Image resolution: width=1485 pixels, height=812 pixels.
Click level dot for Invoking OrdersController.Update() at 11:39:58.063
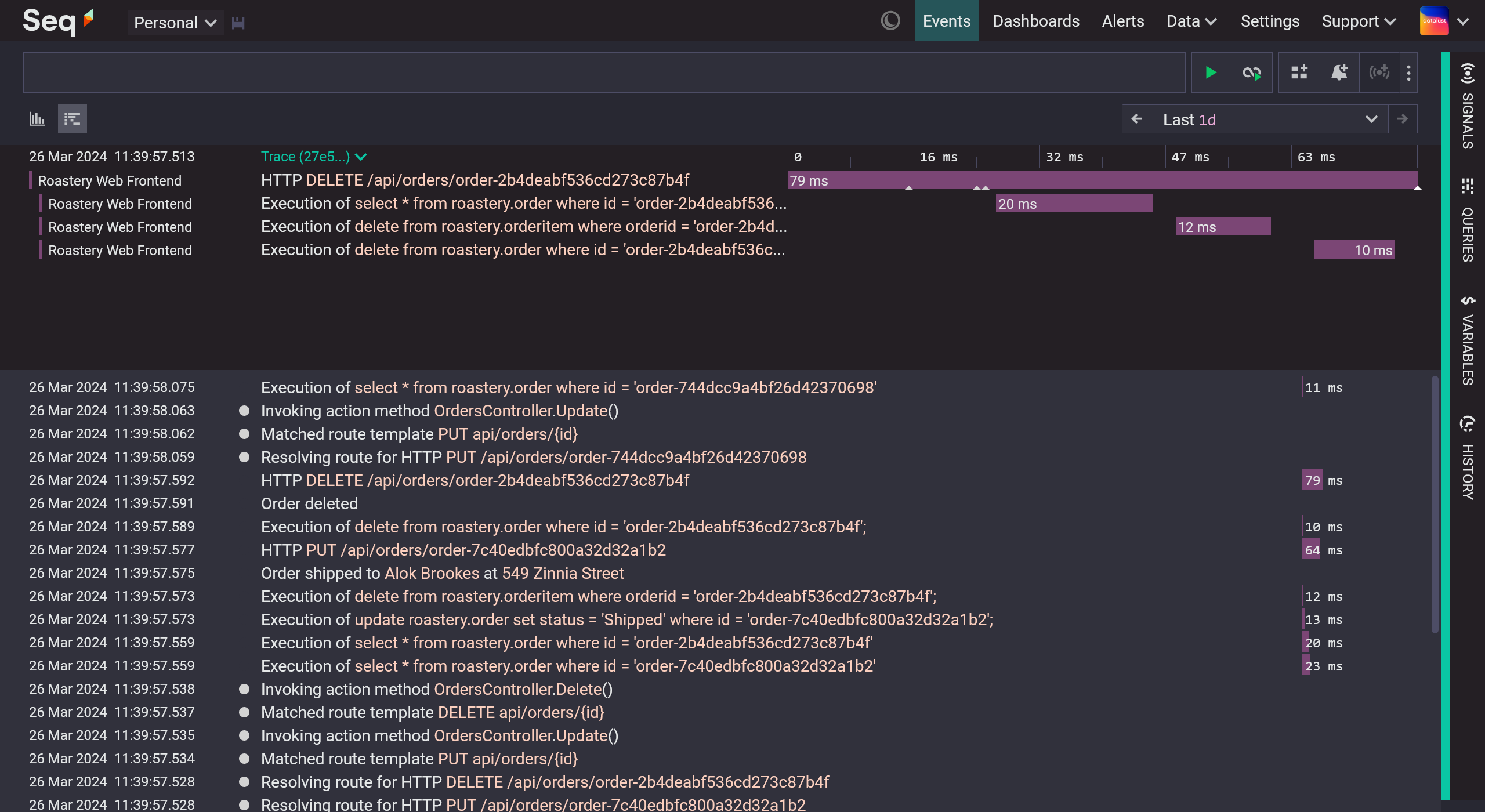click(x=244, y=411)
